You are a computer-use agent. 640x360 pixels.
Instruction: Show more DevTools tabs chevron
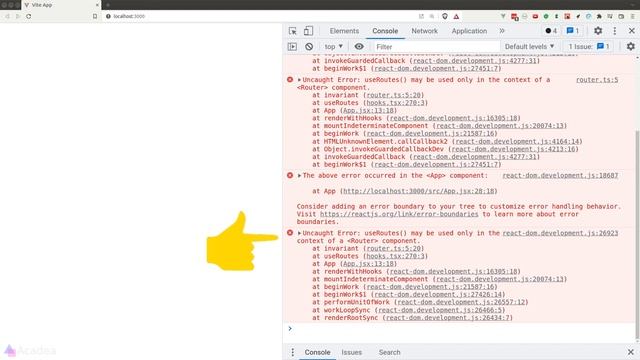[x=502, y=31]
